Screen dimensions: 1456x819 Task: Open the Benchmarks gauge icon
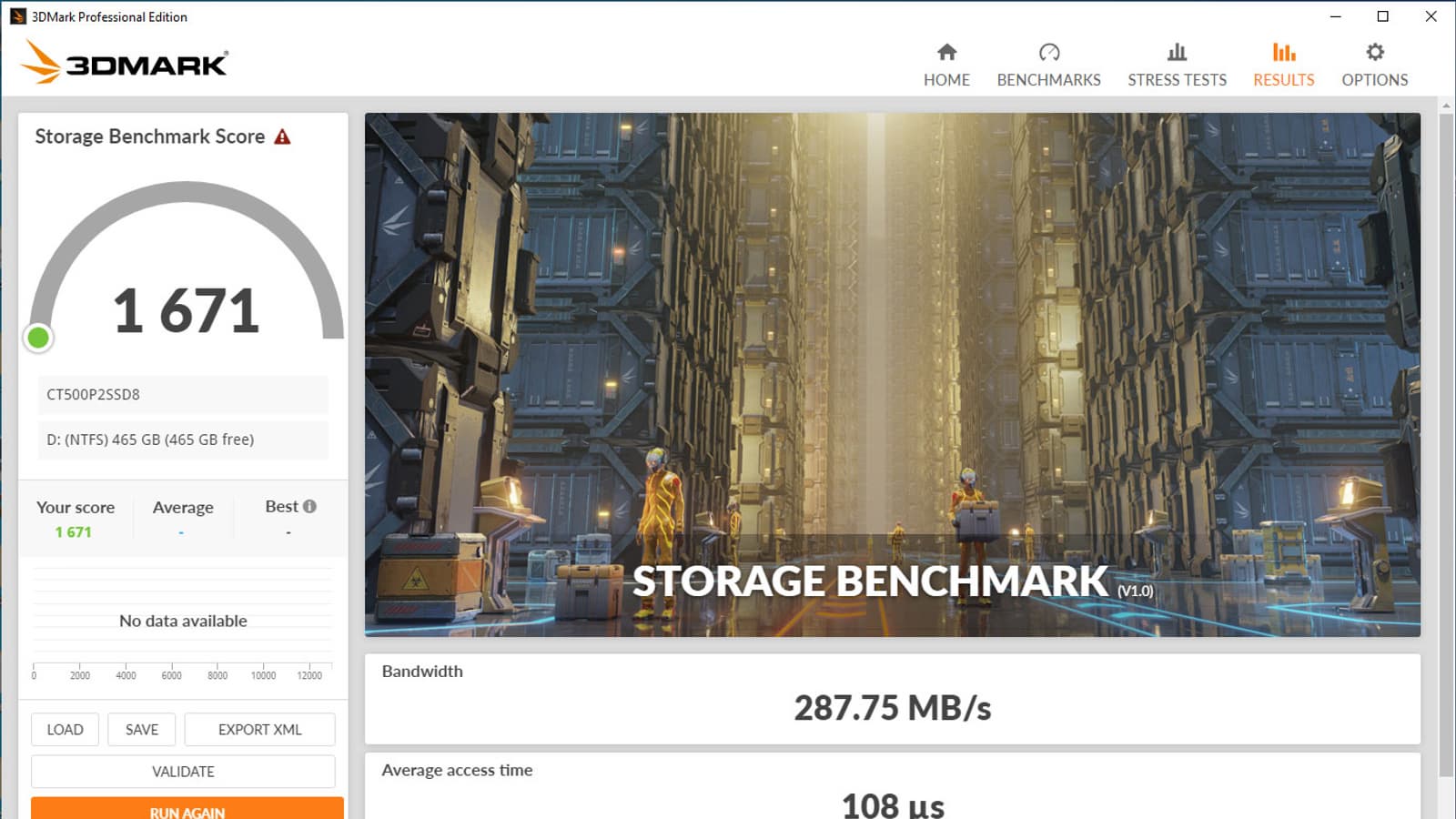pyautogui.click(x=1049, y=52)
